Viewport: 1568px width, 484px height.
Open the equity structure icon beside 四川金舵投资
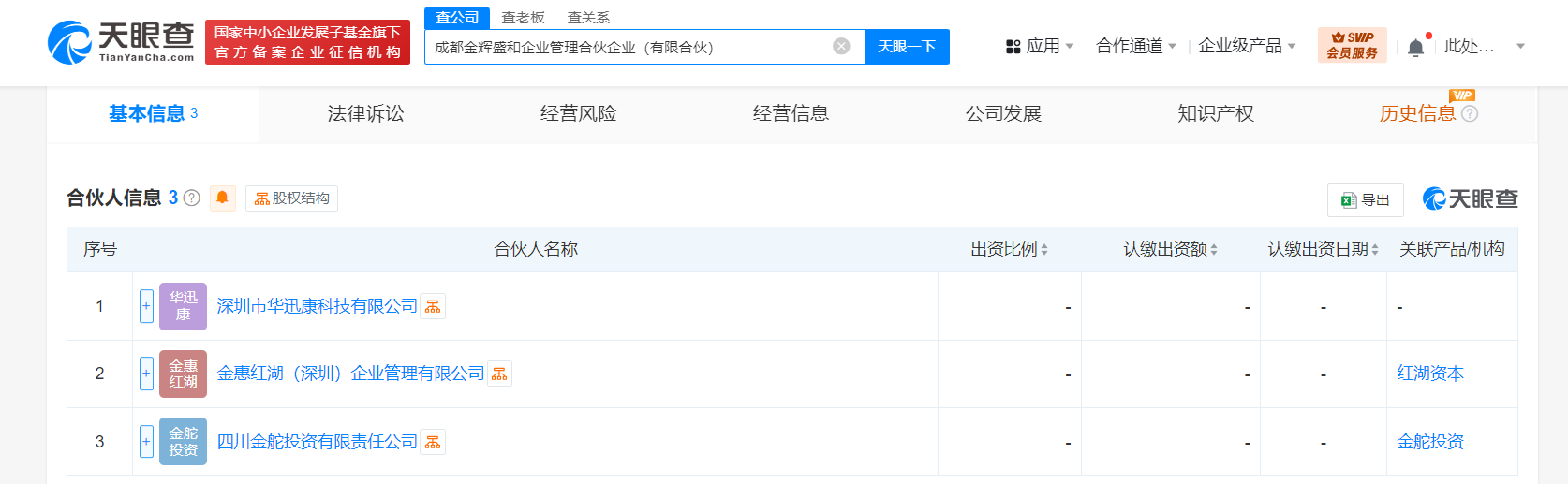pyautogui.click(x=433, y=443)
